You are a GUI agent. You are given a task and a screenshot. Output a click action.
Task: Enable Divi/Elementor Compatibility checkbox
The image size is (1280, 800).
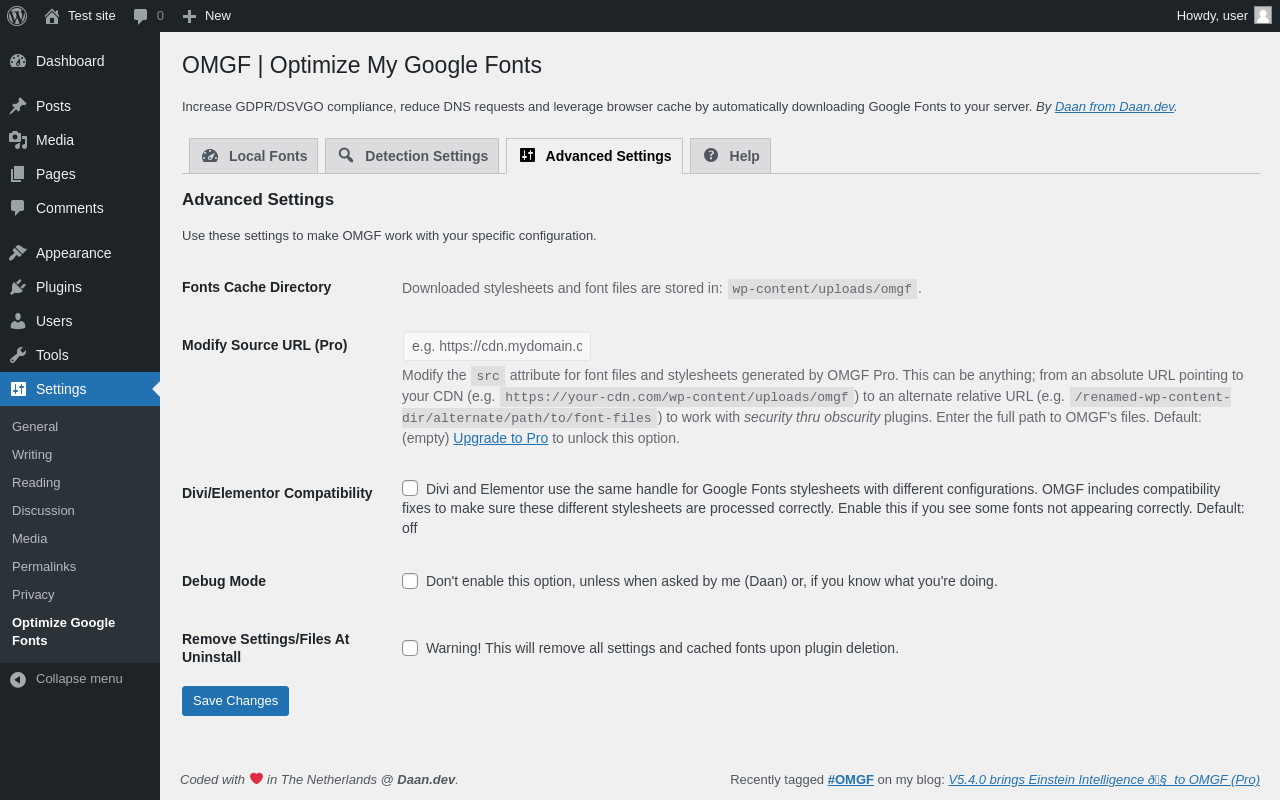click(410, 488)
